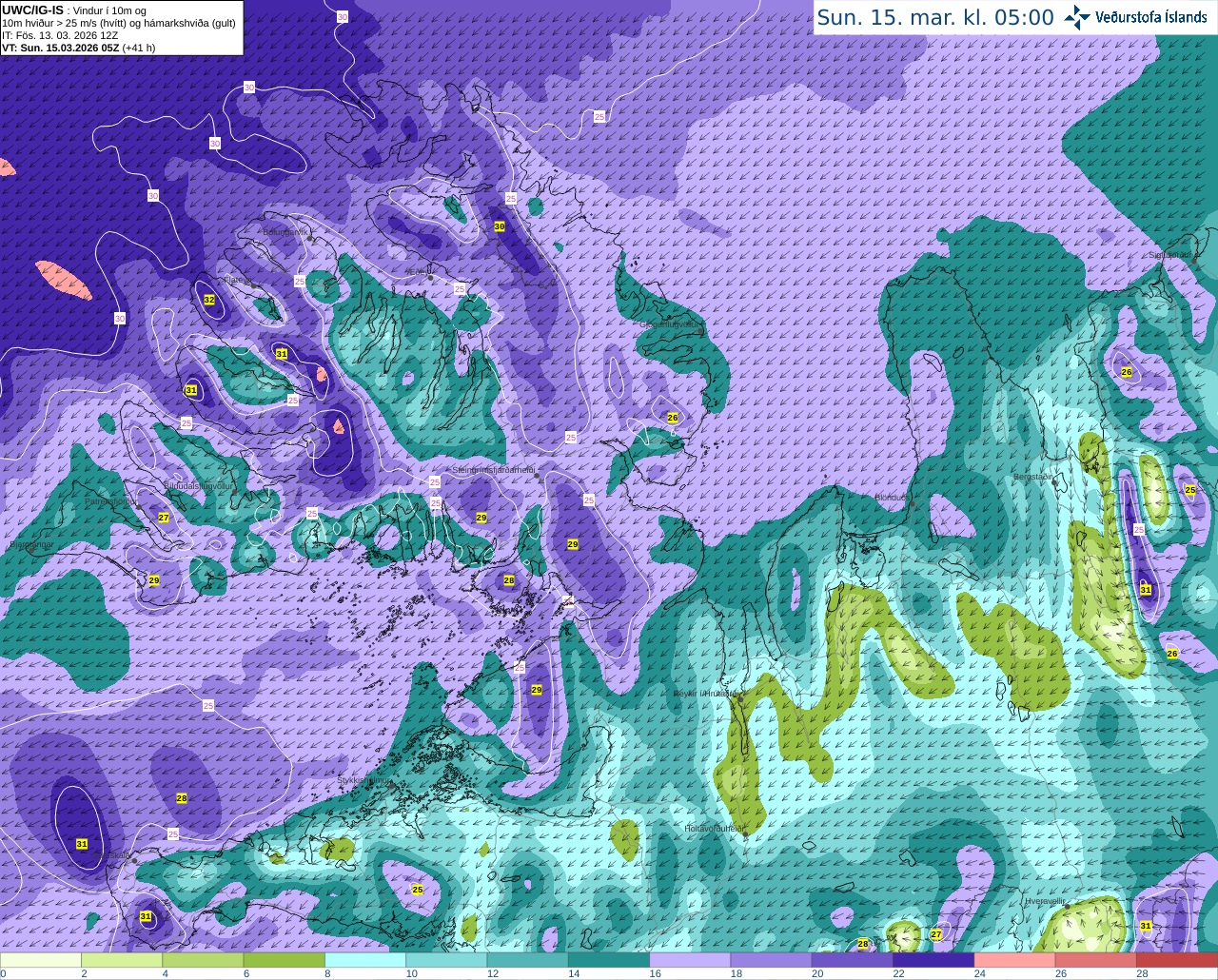This screenshot has height=980, width=1218.
Task: Click the yellow 29 gust marker under Steingrímsfjarðarheiði
Action: [481, 518]
